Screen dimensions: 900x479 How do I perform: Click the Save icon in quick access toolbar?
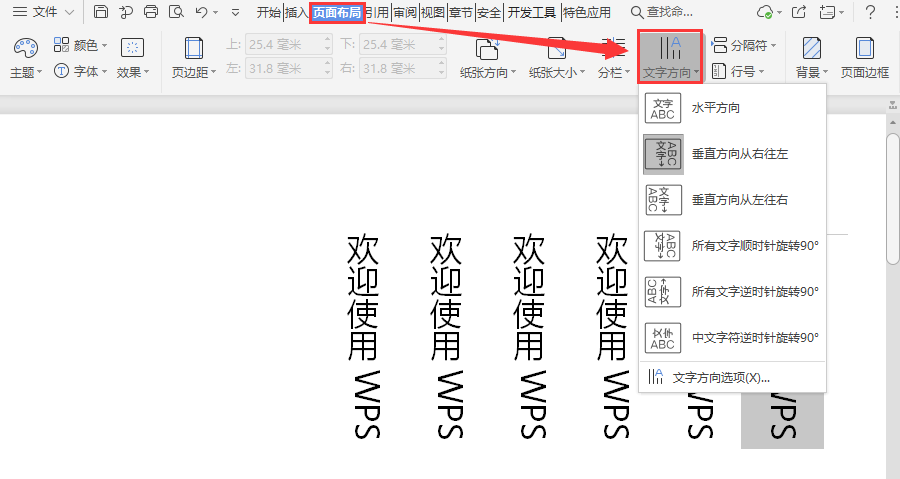click(x=101, y=12)
